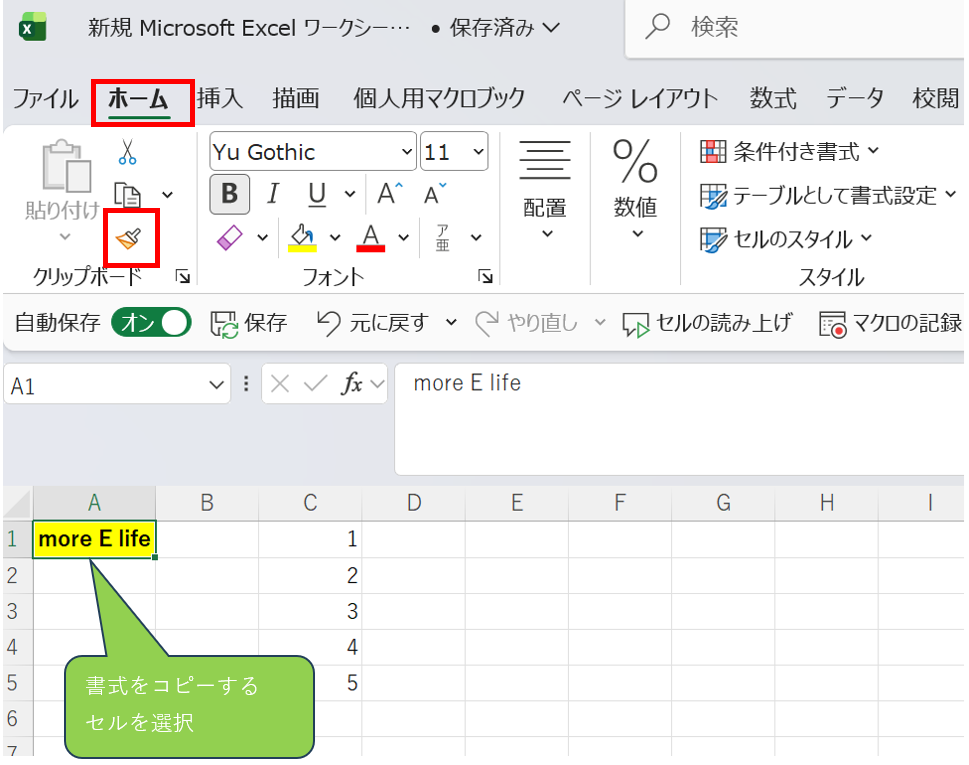Click the Underline formatting icon
Screen dimensions: 969x765
pos(316,194)
